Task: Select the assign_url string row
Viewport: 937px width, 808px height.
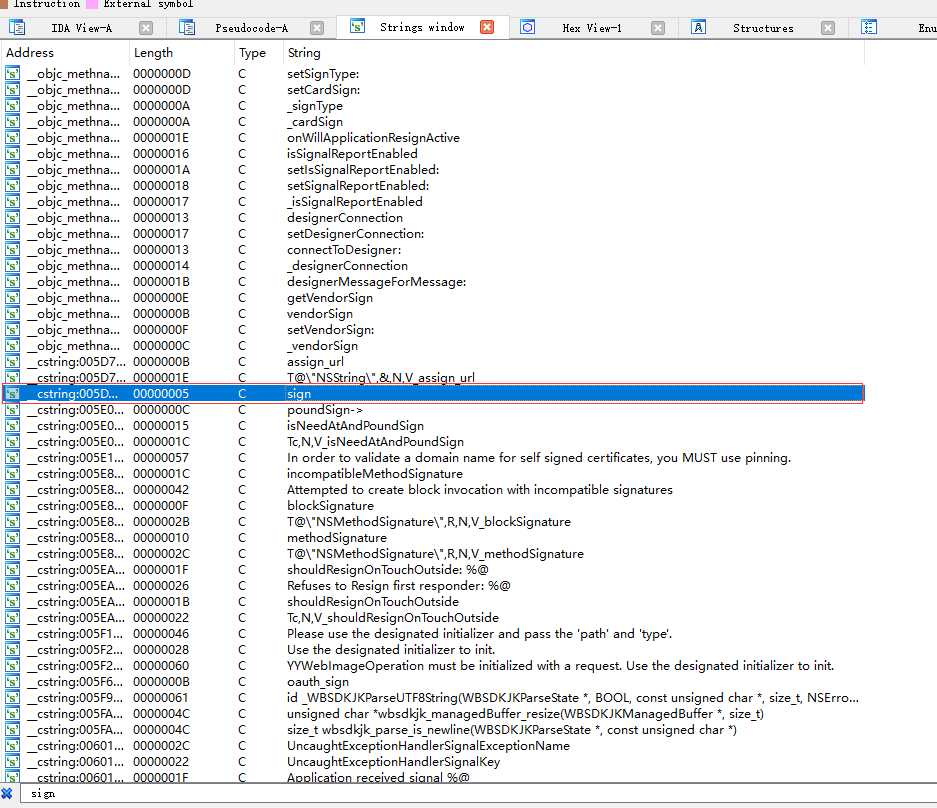Action: point(316,362)
